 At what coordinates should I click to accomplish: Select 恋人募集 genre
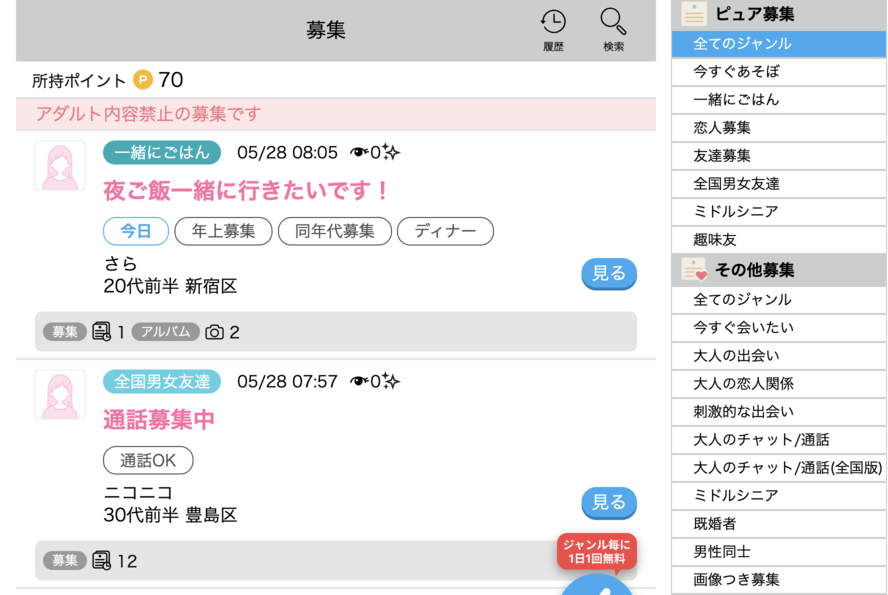(x=779, y=127)
